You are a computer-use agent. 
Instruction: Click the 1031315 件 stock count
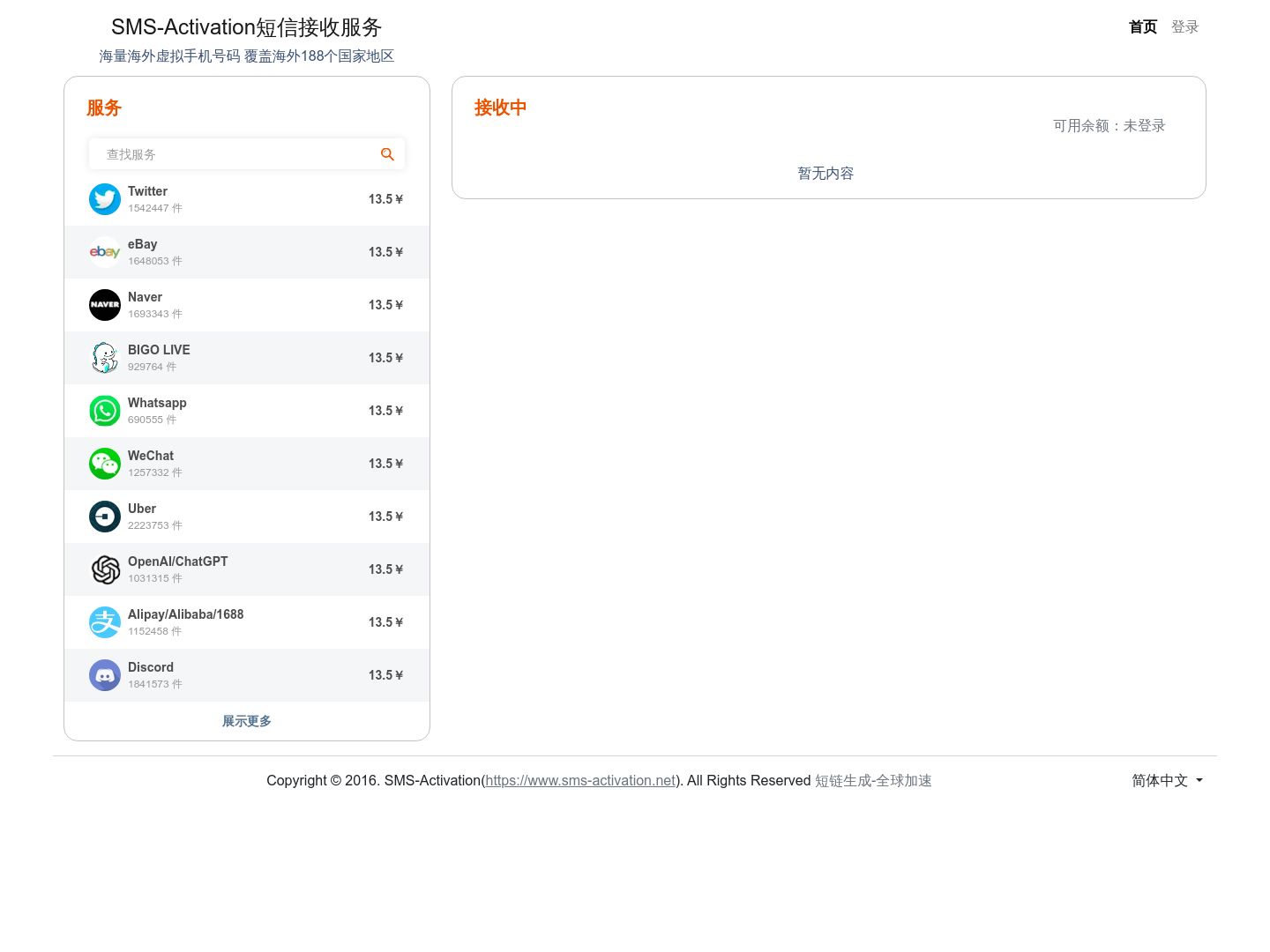[155, 578]
